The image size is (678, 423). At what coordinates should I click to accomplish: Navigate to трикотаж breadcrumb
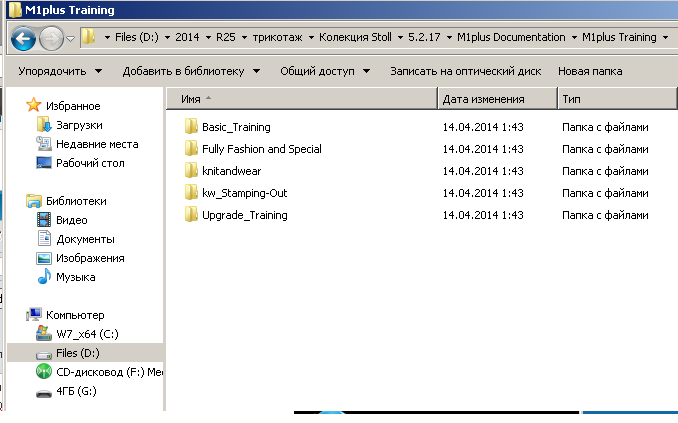pos(278,37)
